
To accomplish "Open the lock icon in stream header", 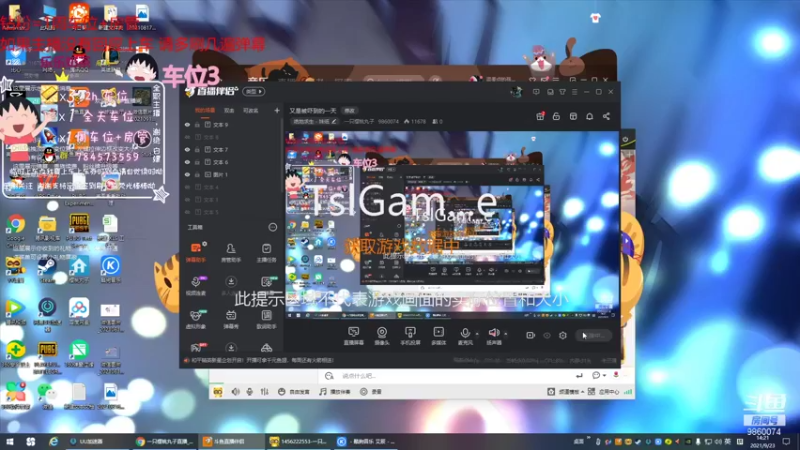I will [x=556, y=116].
